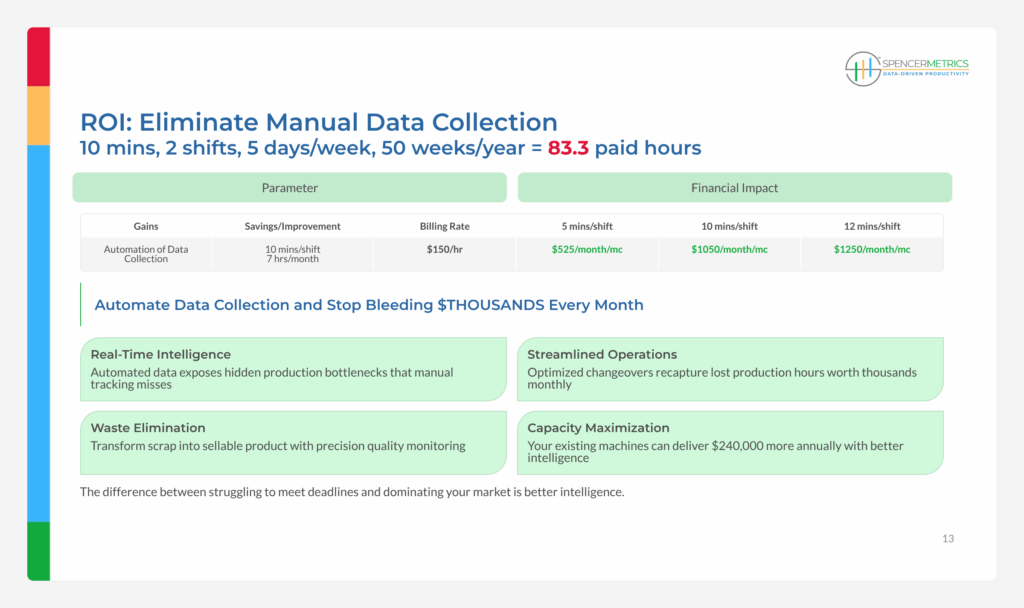Screen dimensions: 1024x608
Task: Click the $525/month/mc value
Action: point(587,249)
